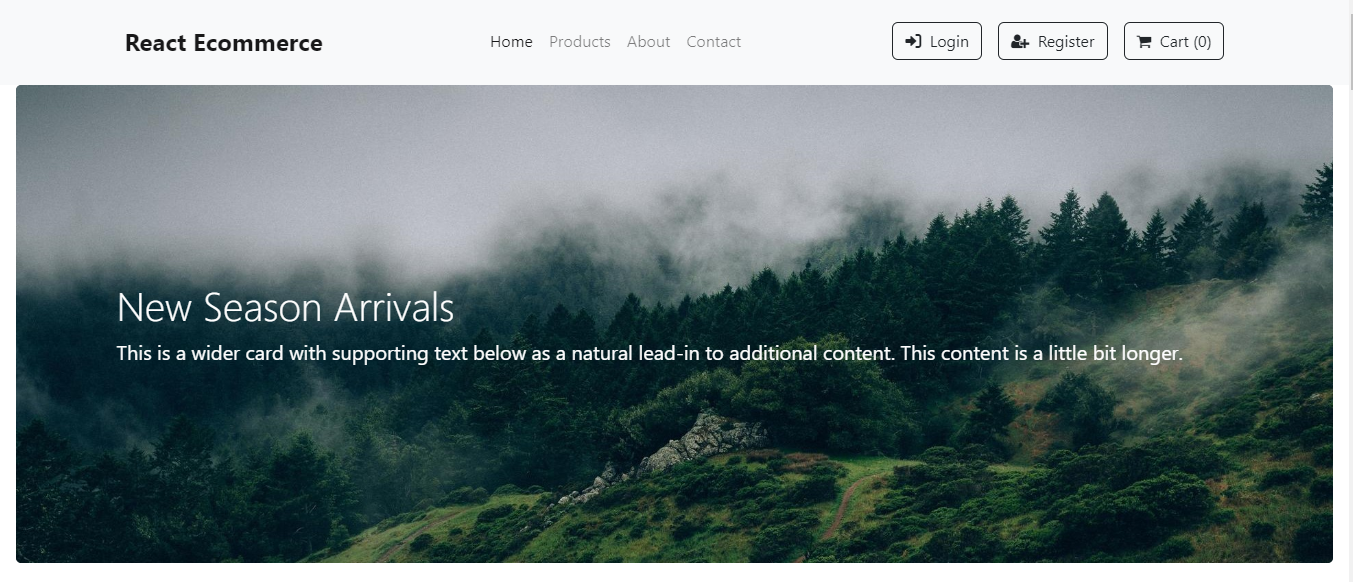The width and height of the screenshot is (1353, 582).
Task: Click the word Login in the Login button
Action: tap(949, 42)
